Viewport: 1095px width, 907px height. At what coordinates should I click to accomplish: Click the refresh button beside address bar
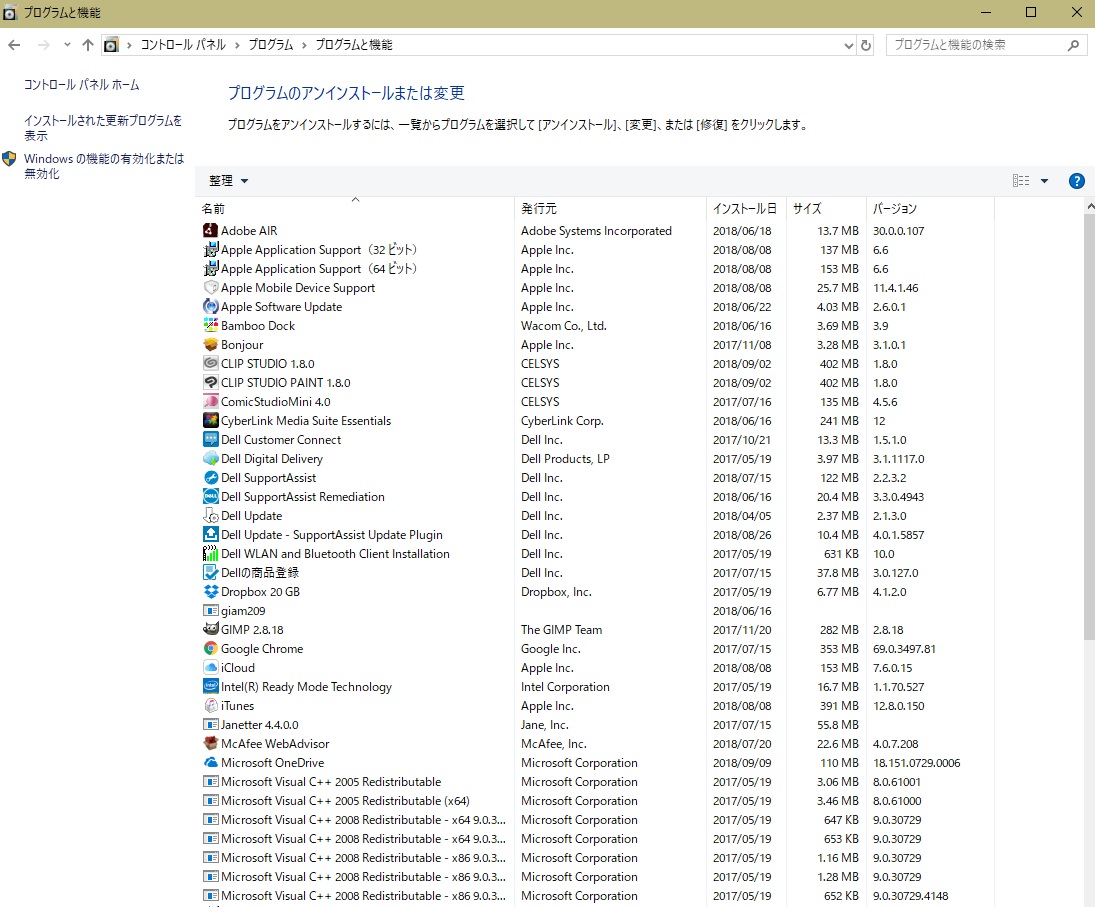[866, 45]
